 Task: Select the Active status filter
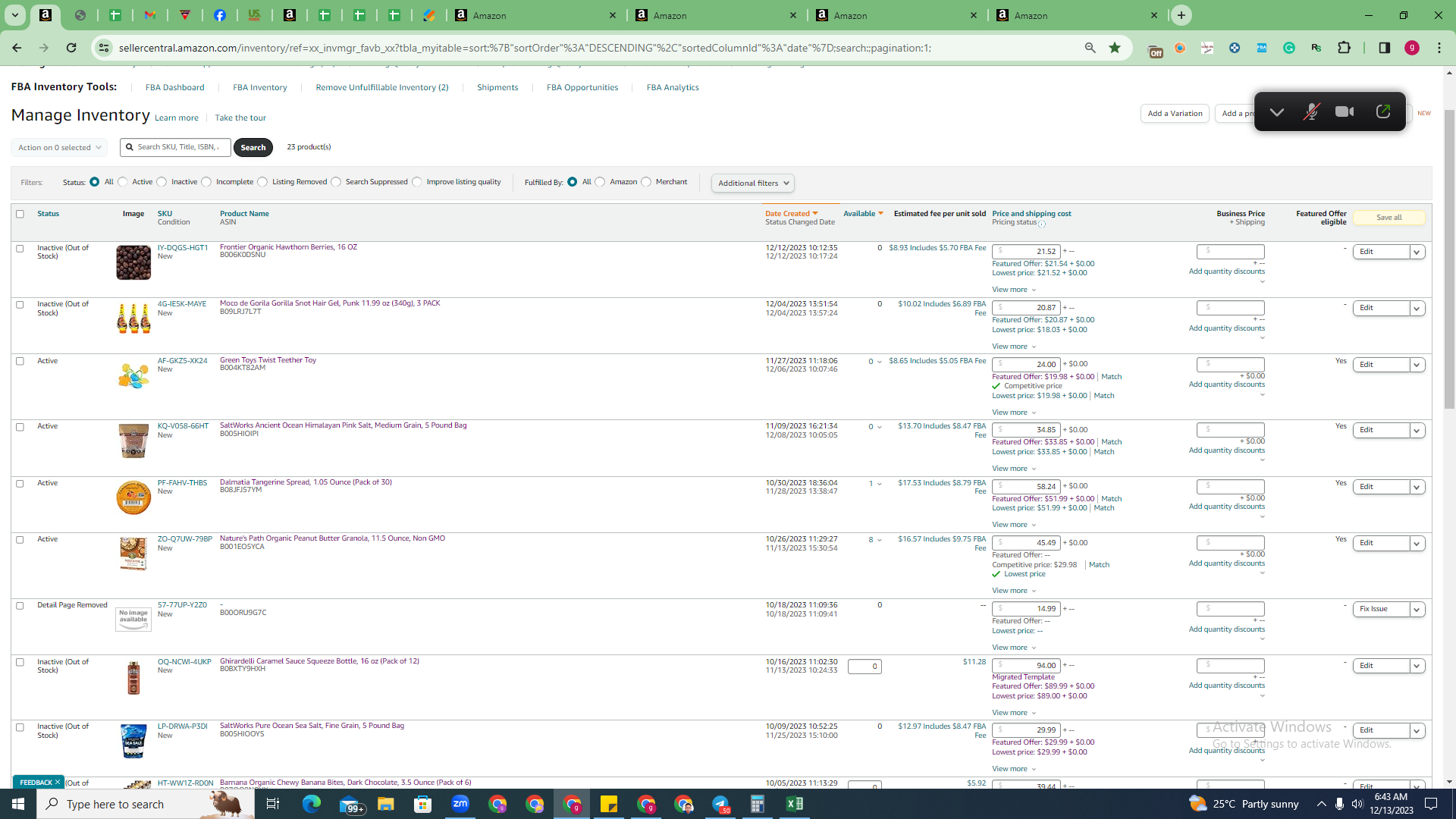tap(123, 182)
